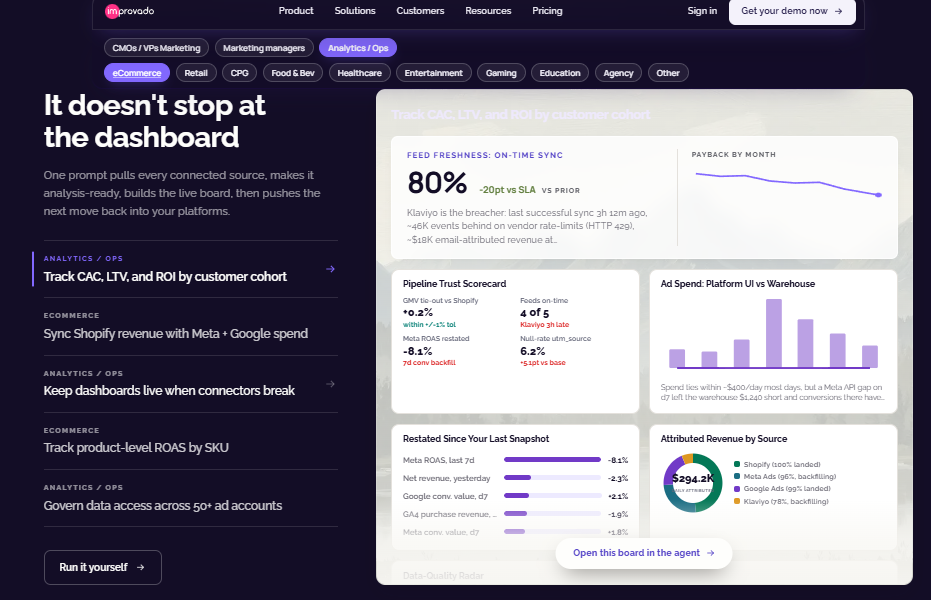The height and width of the screenshot is (600, 931).
Task: Select the Food & Bev industry pill
Action: (x=293, y=73)
